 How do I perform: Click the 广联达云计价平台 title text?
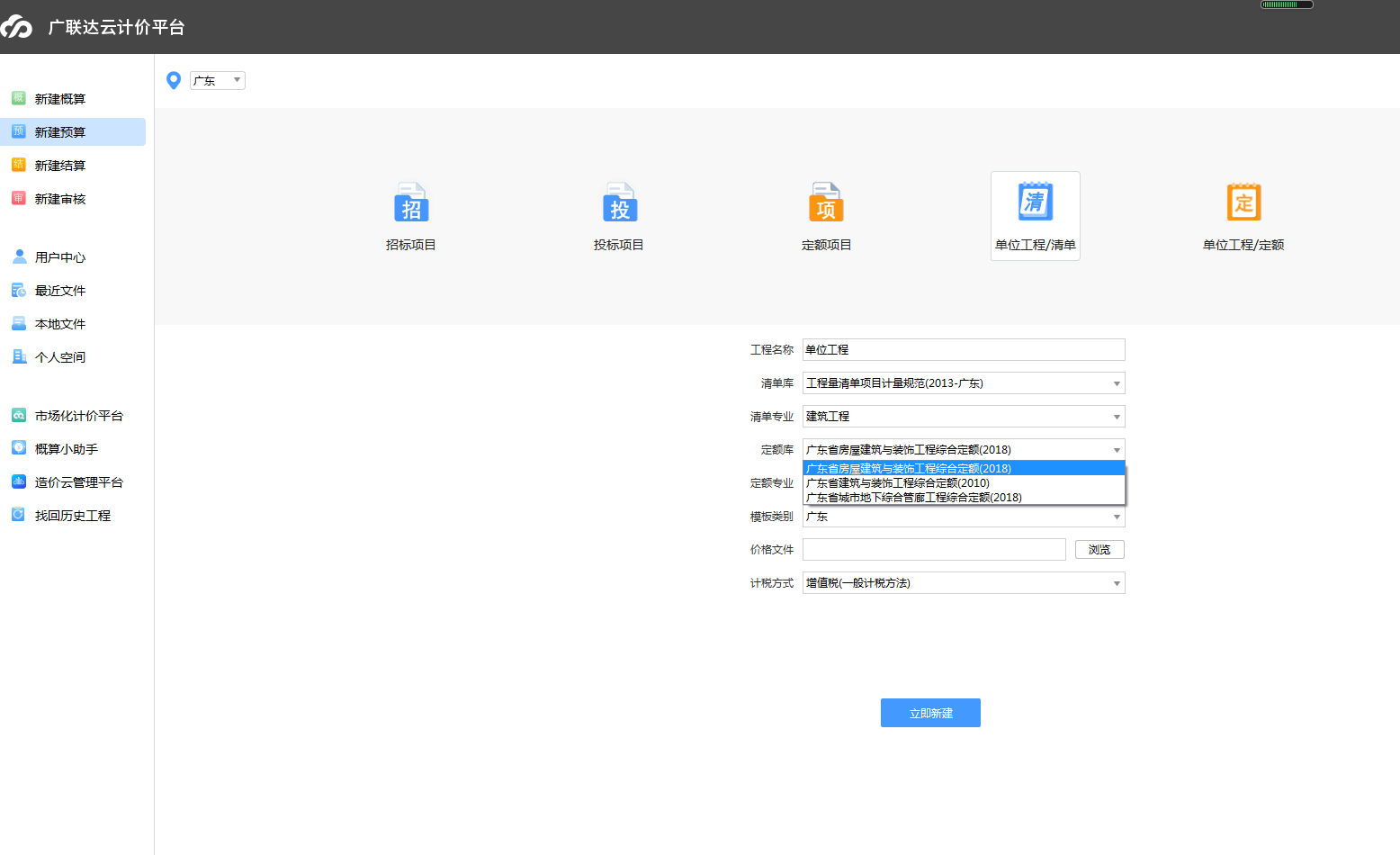tap(116, 27)
